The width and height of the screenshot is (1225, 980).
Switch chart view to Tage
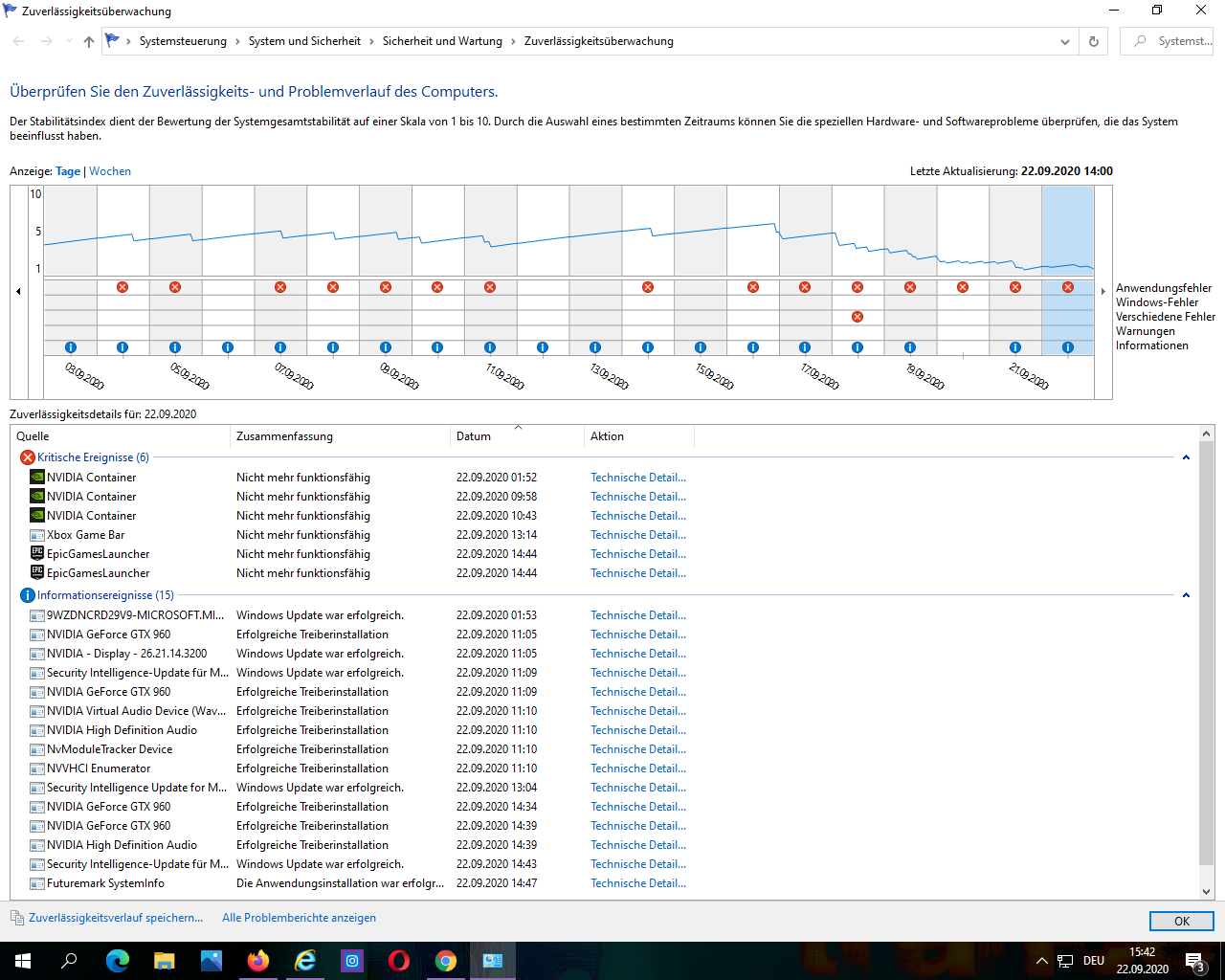(68, 171)
